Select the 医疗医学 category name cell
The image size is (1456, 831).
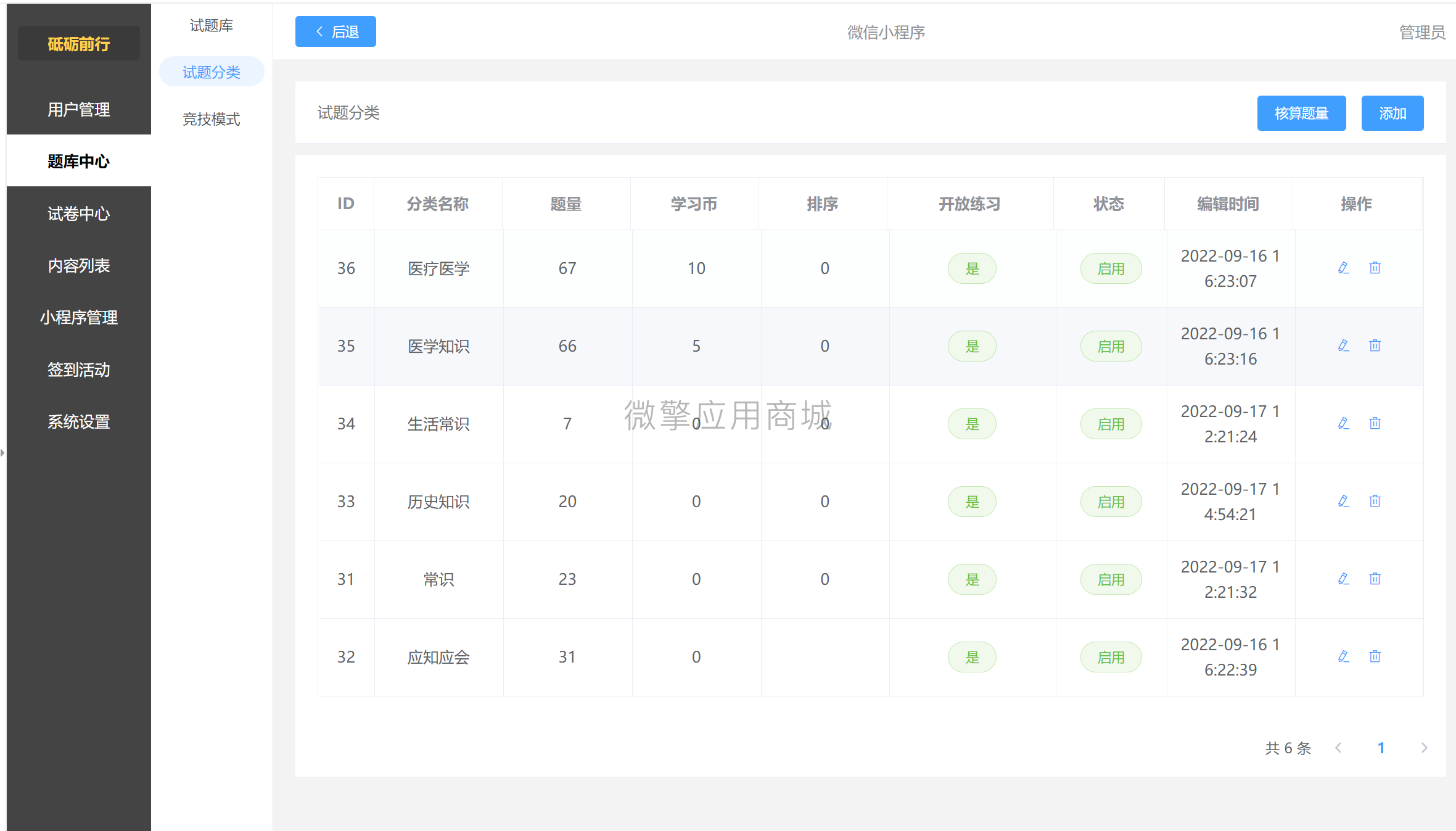438,268
